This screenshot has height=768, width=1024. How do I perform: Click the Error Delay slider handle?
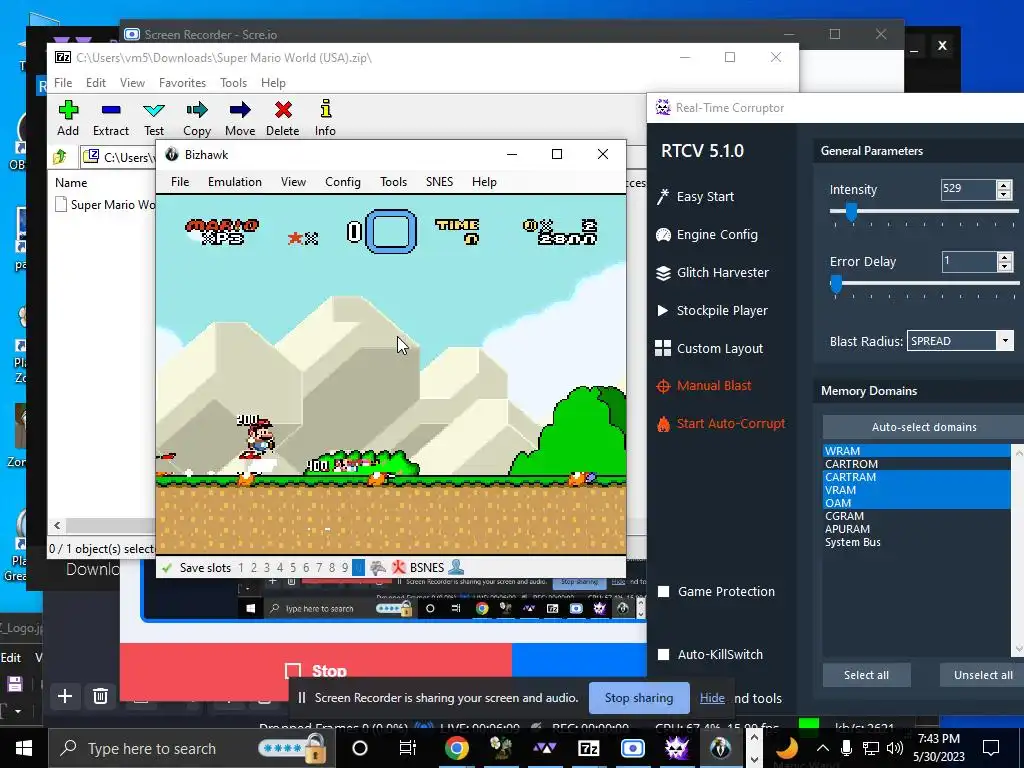click(836, 283)
